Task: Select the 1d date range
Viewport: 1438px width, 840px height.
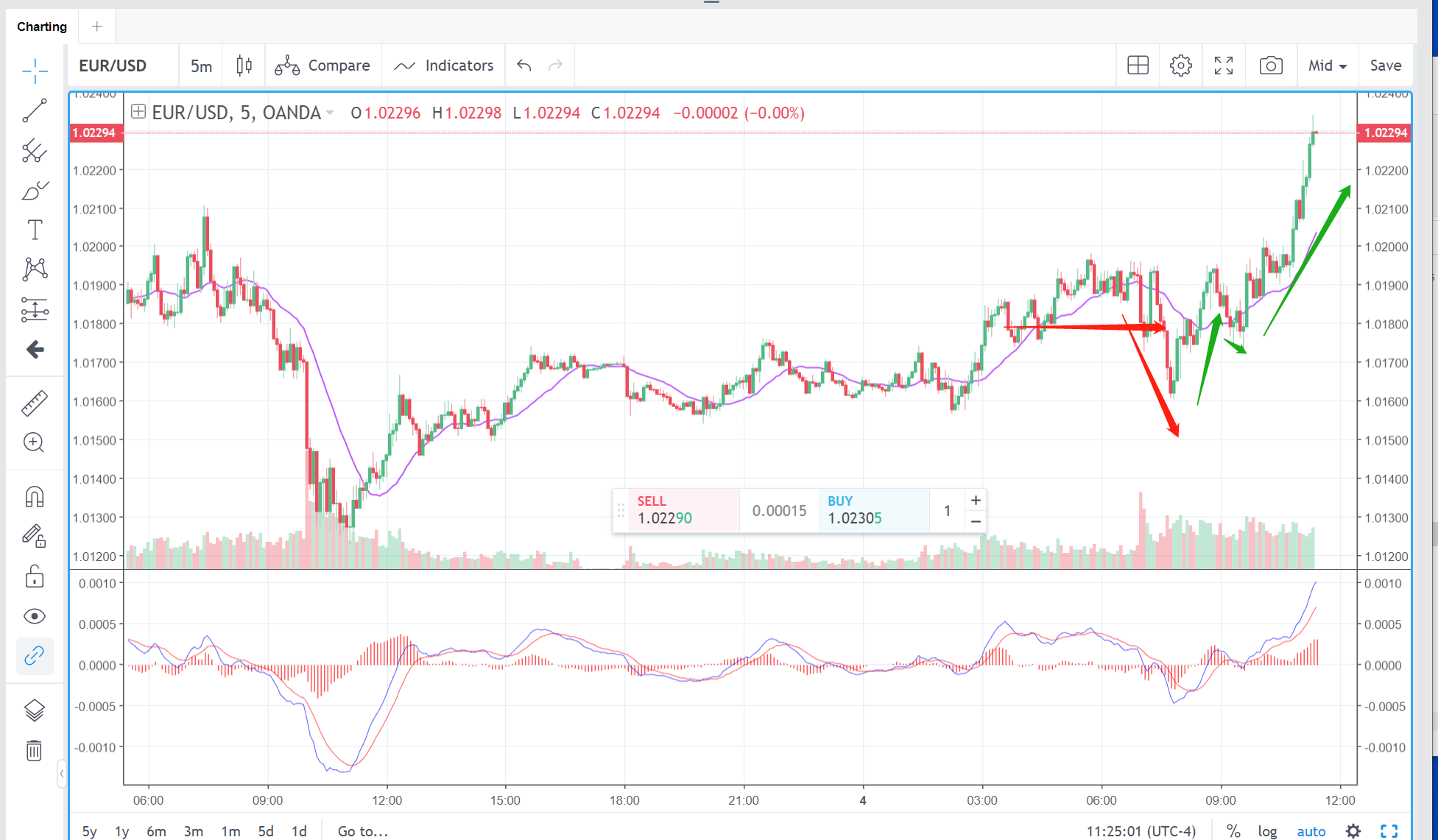Action: tap(299, 831)
